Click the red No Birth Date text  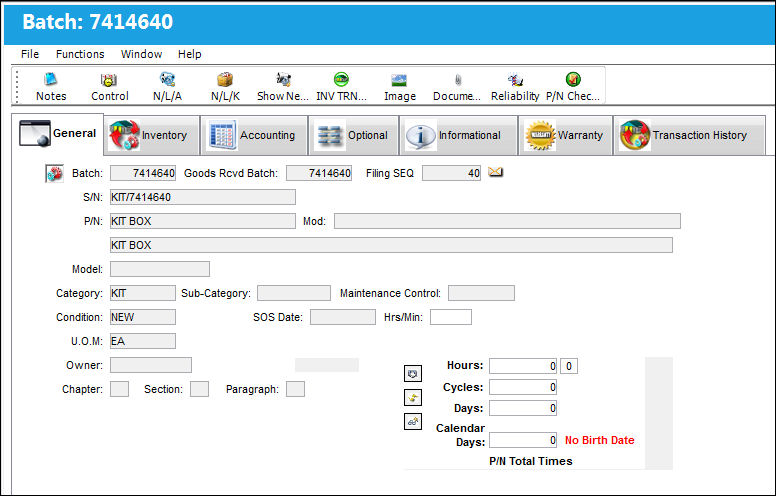pos(599,440)
